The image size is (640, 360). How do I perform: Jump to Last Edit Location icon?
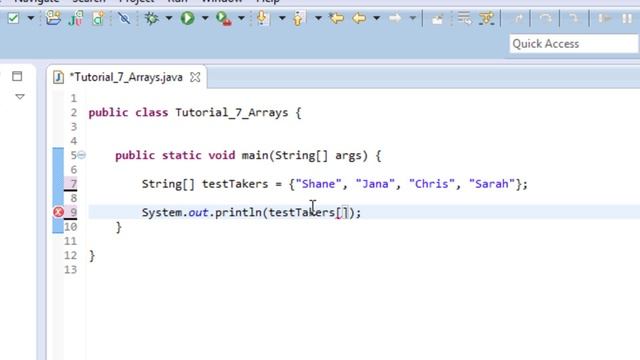point(336,18)
